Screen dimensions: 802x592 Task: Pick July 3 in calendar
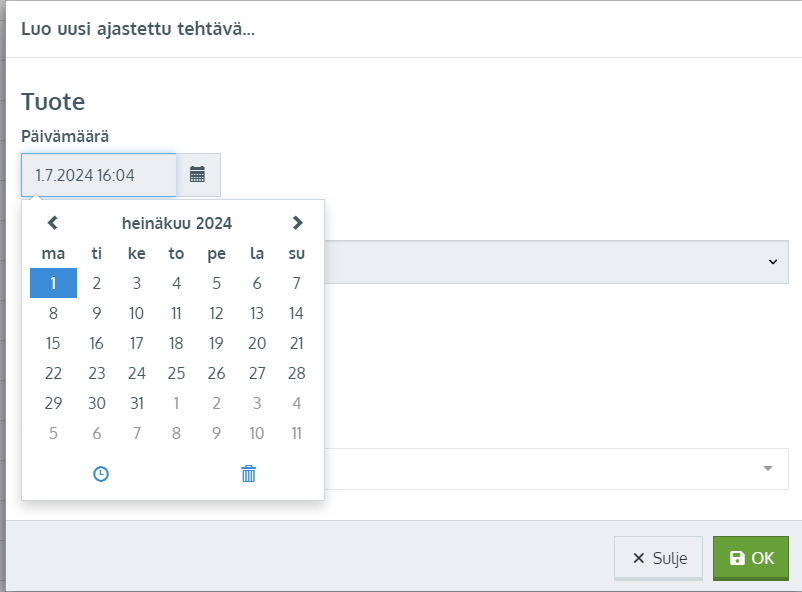[x=137, y=283]
